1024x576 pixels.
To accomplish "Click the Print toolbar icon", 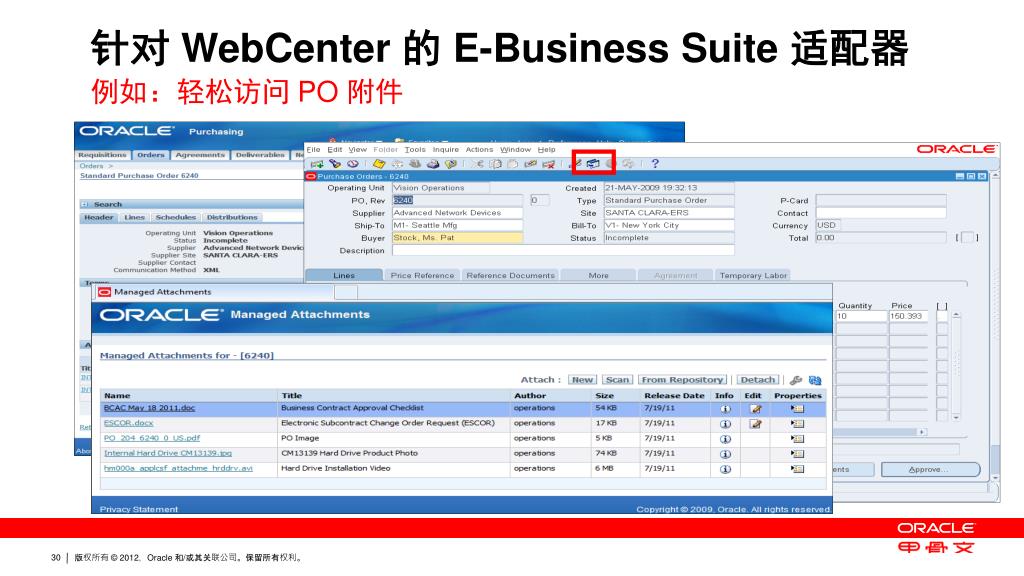I will tap(433, 164).
